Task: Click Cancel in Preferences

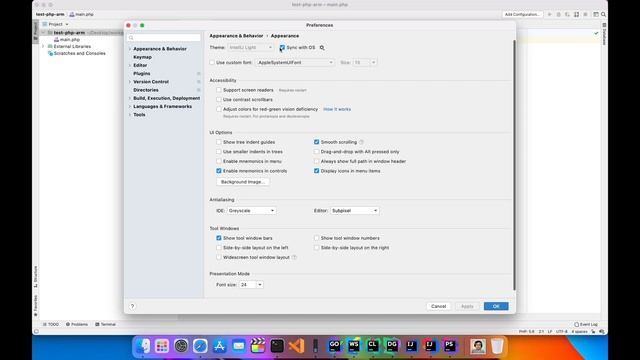Action: tap(438, 306)
